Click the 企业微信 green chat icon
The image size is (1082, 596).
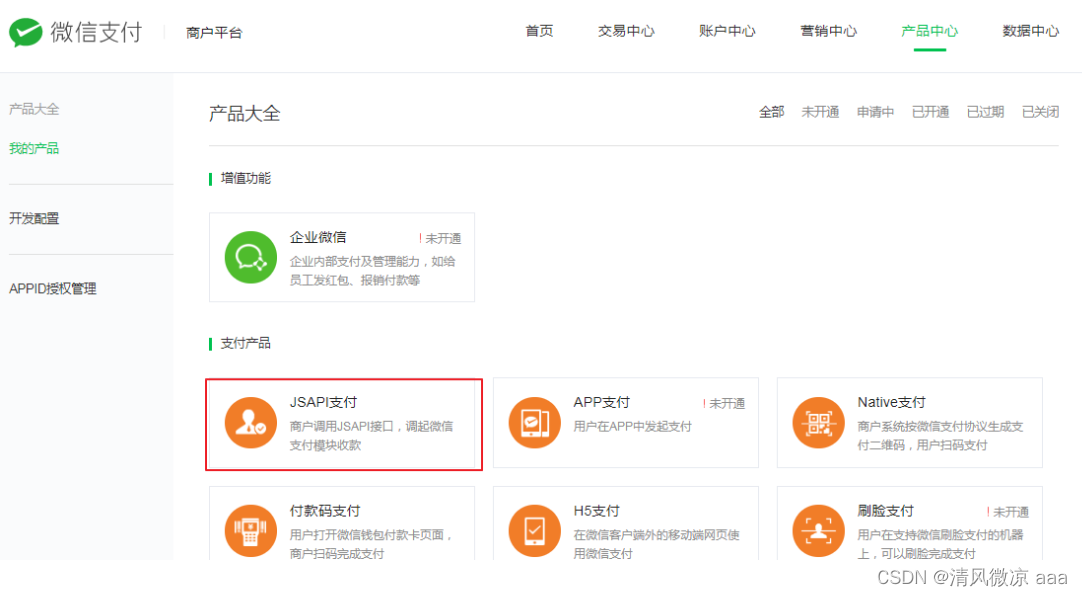tap(250, 257)
